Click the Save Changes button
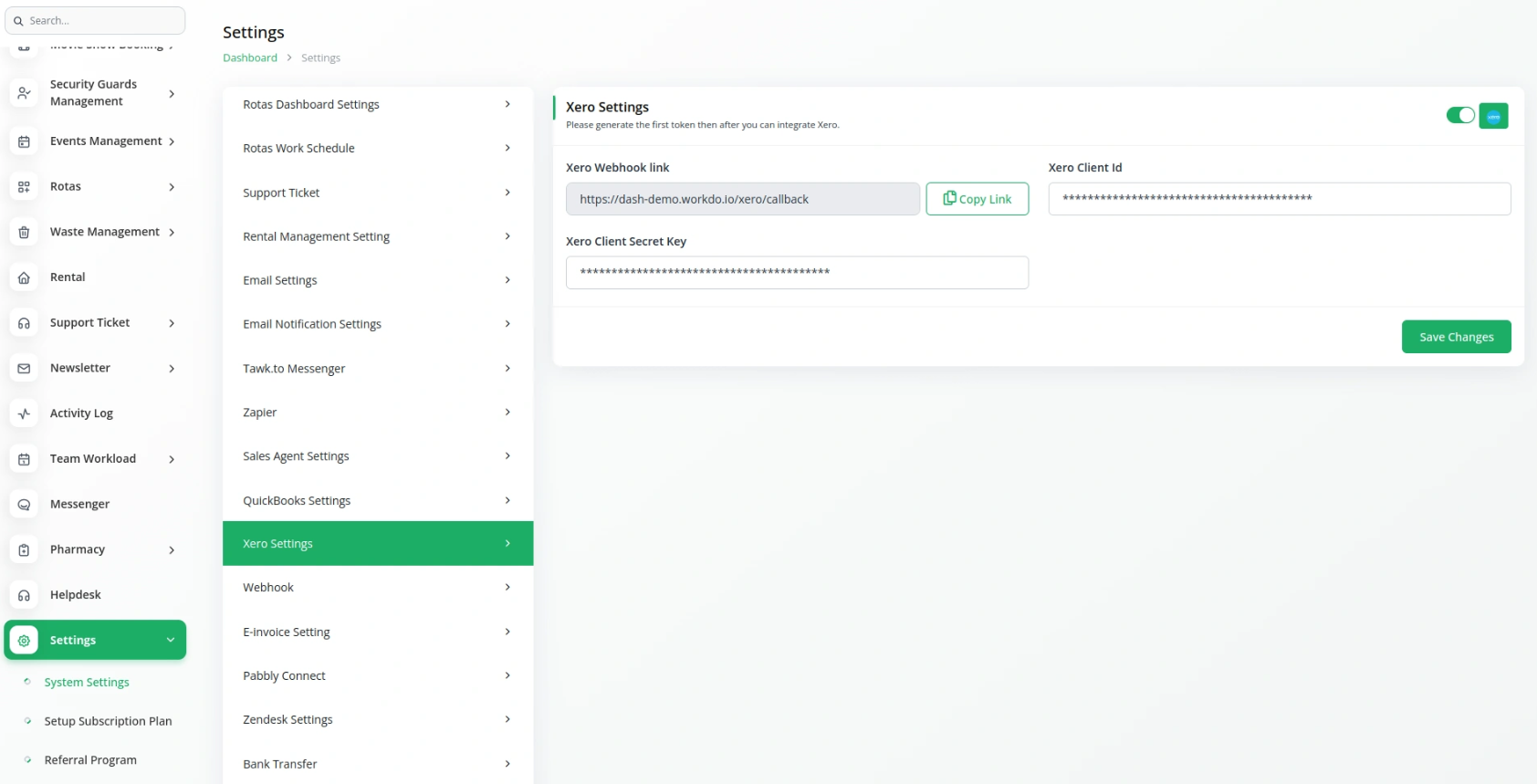This screenshot has height=784, width=1537. point(1456,337)
